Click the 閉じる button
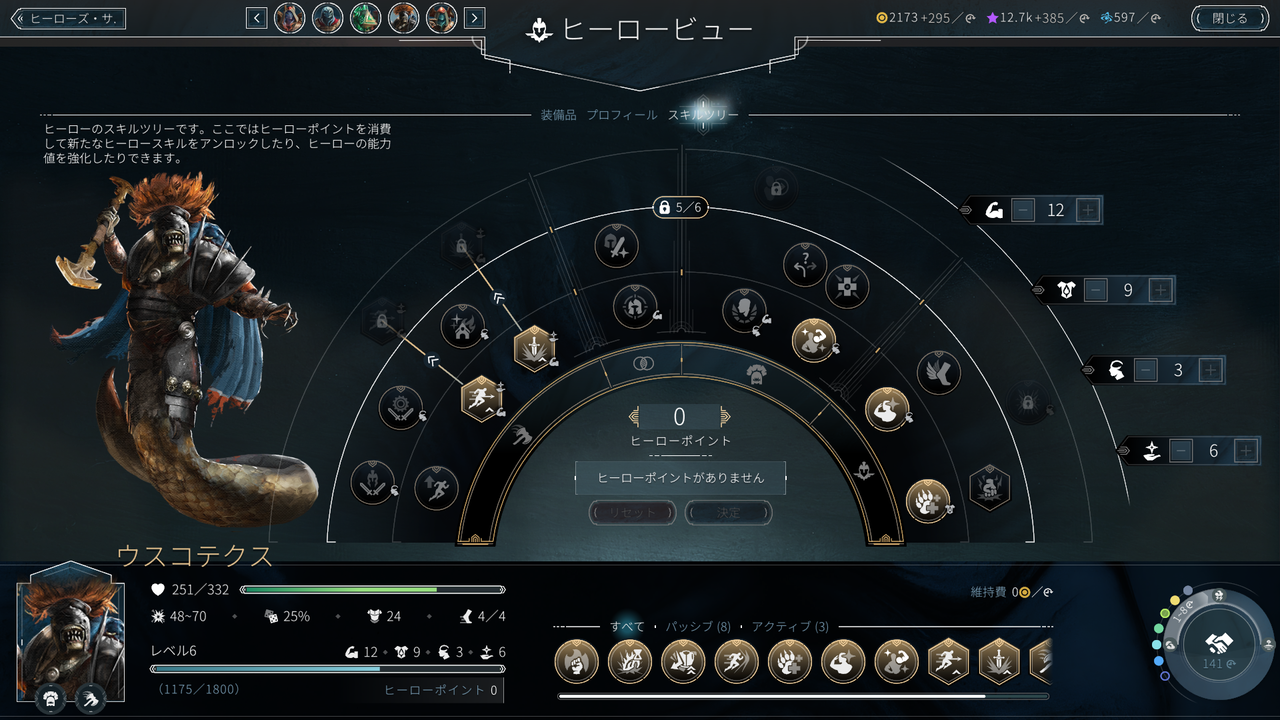The height and width of the screenshot is (720, 1280). 1229,18
